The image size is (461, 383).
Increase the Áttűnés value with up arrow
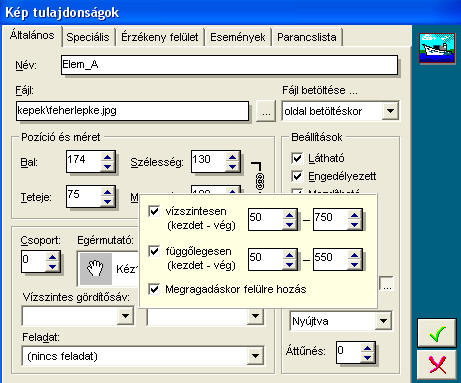coord(367,348)
